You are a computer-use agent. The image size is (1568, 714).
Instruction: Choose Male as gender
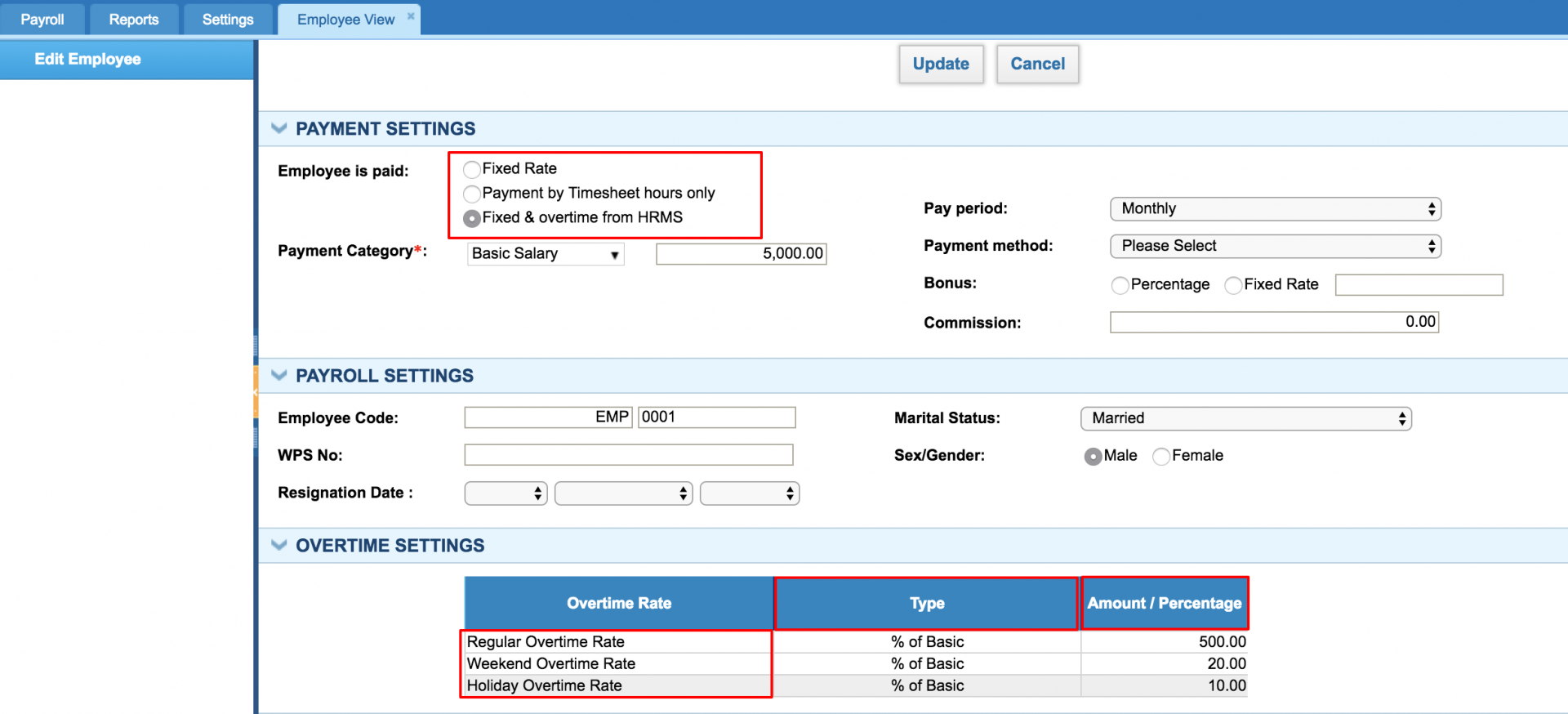point(1093,457)
